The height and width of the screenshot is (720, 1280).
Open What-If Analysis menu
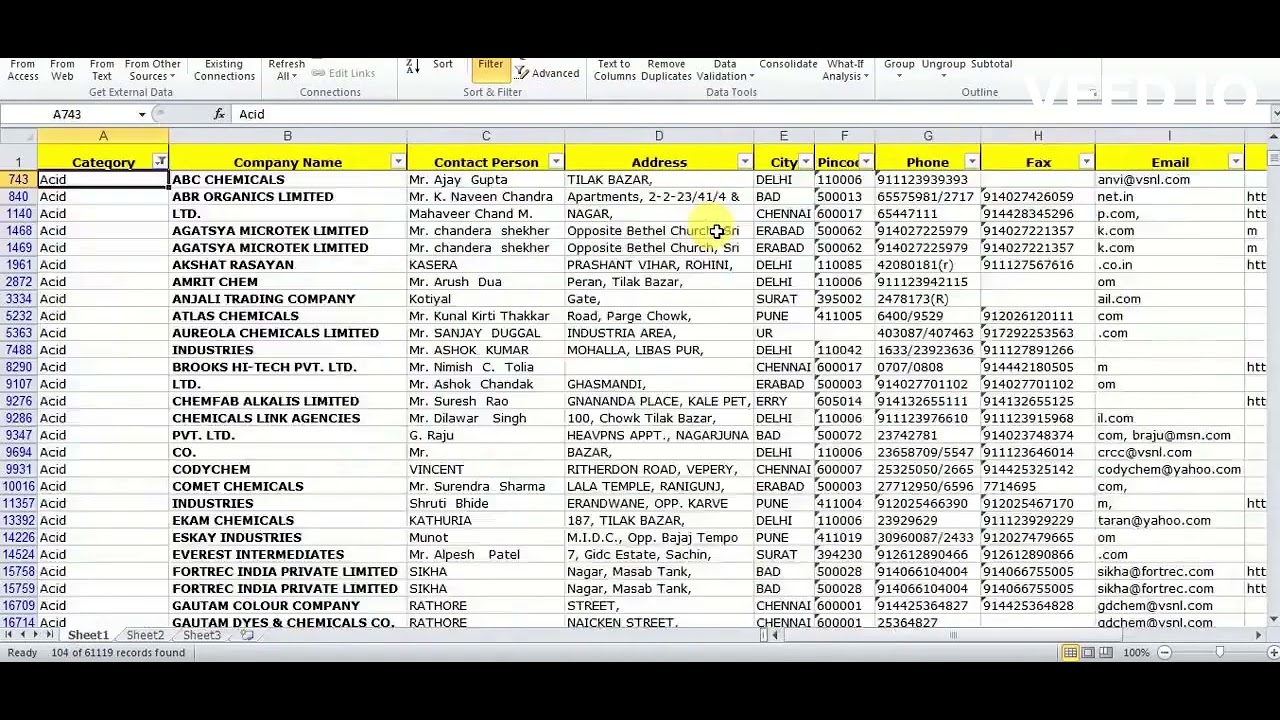coord(845,70)
